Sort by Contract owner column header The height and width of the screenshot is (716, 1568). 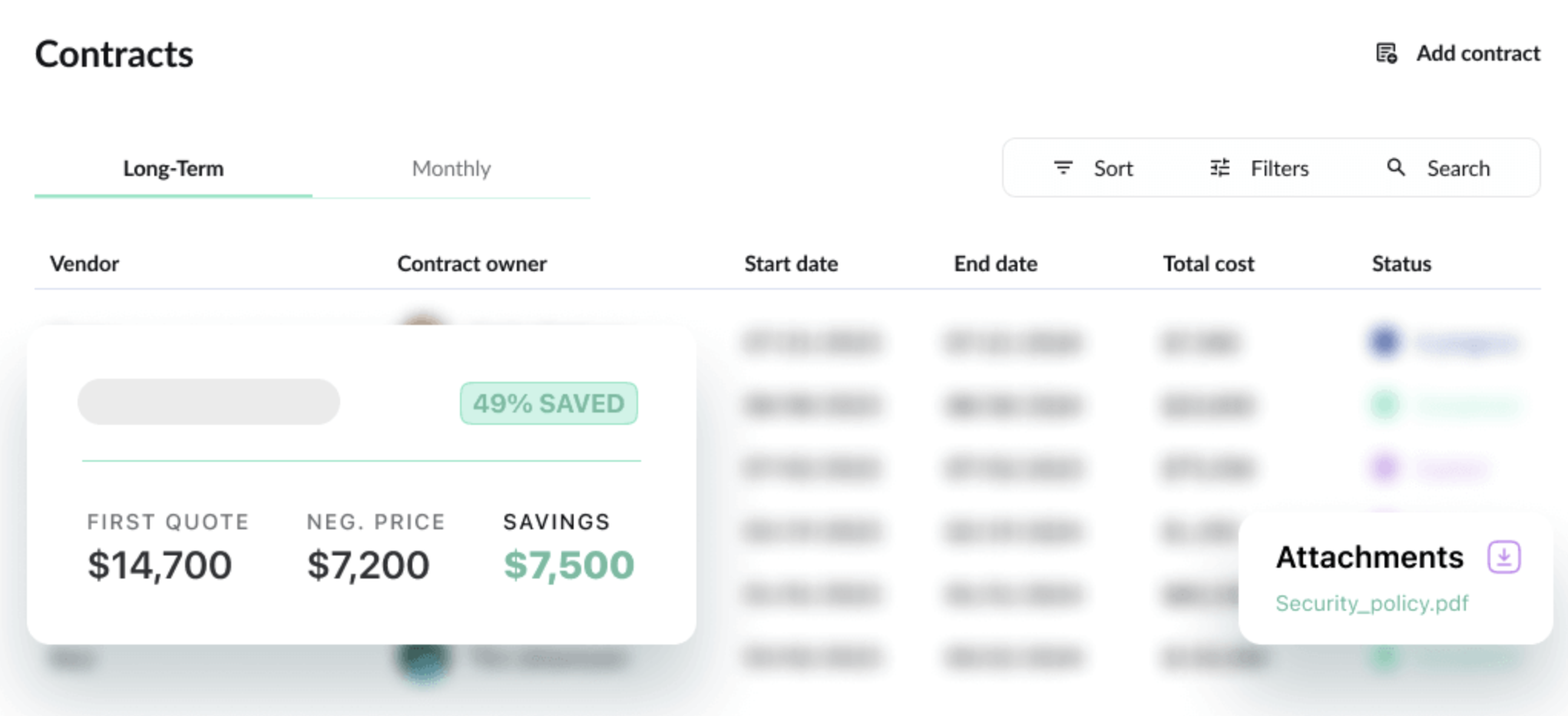pyautogui.click(x=471, y=264)
